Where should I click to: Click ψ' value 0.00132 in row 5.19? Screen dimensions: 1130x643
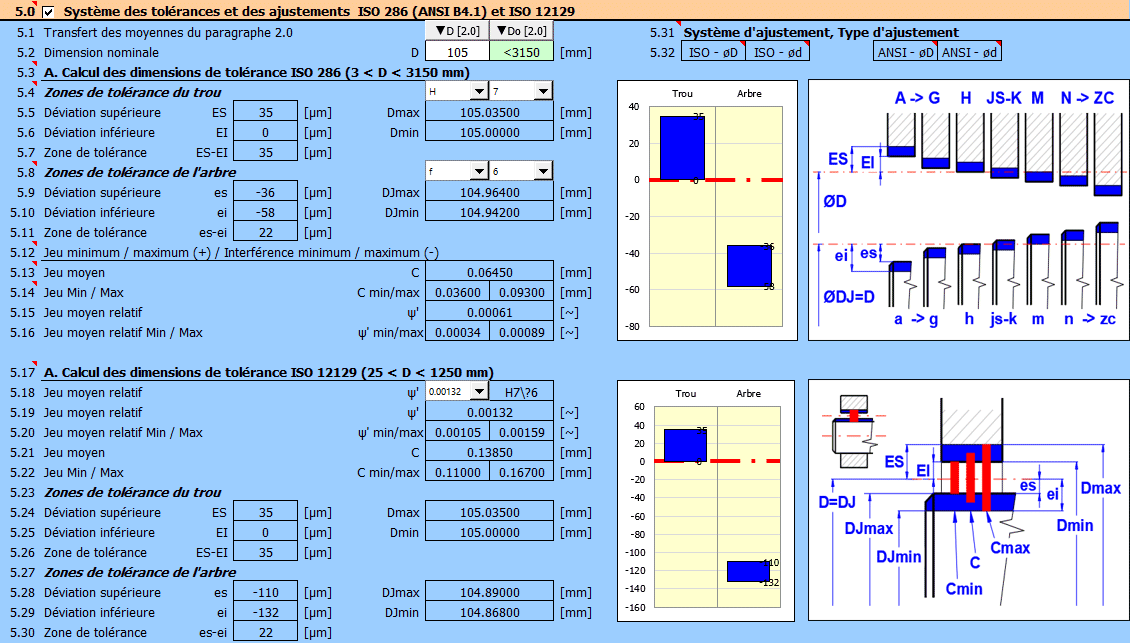pos(489,412)
